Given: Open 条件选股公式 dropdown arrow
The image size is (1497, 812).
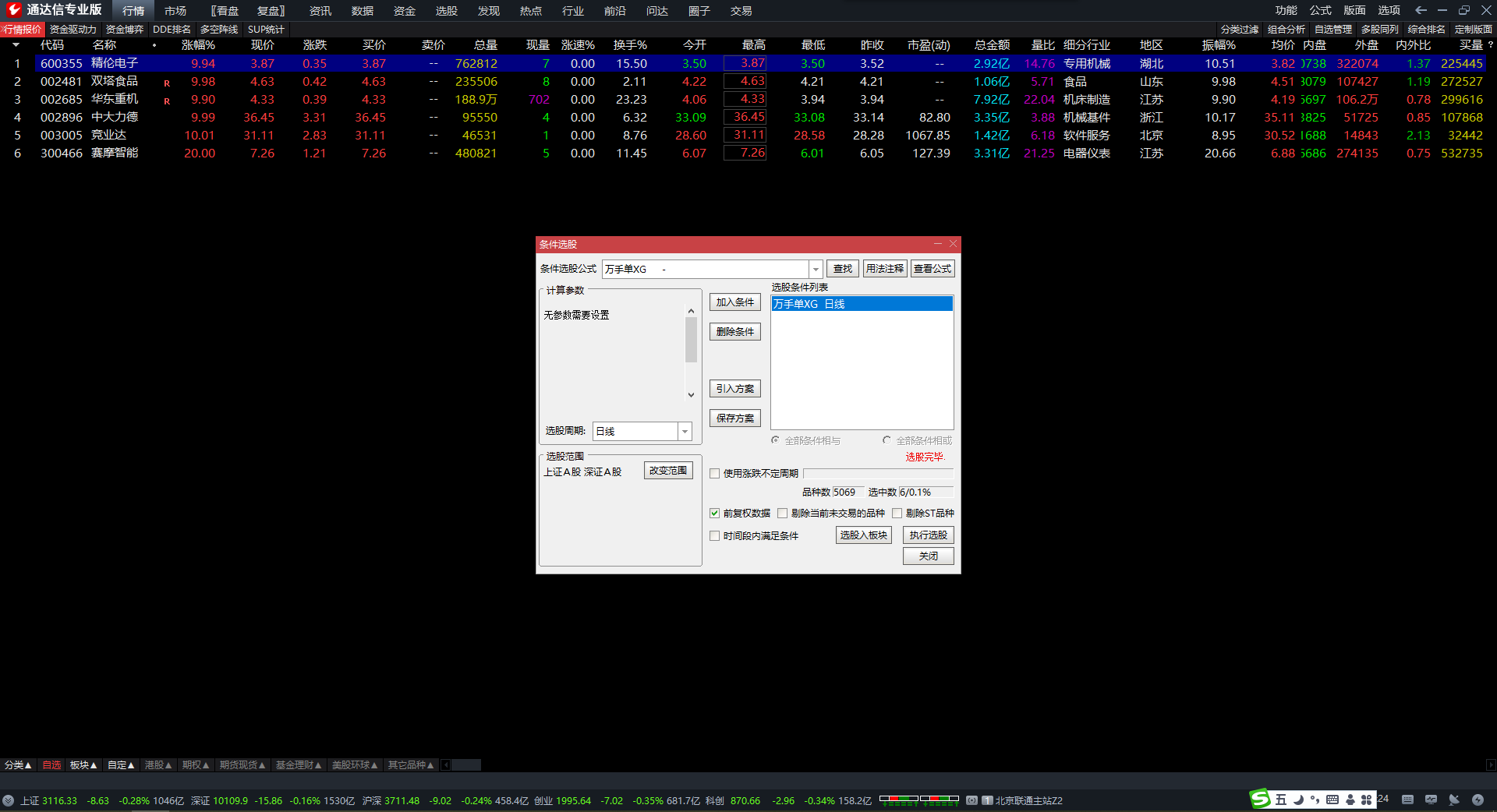Looking at the screenshot, I should tap(816, 269).
